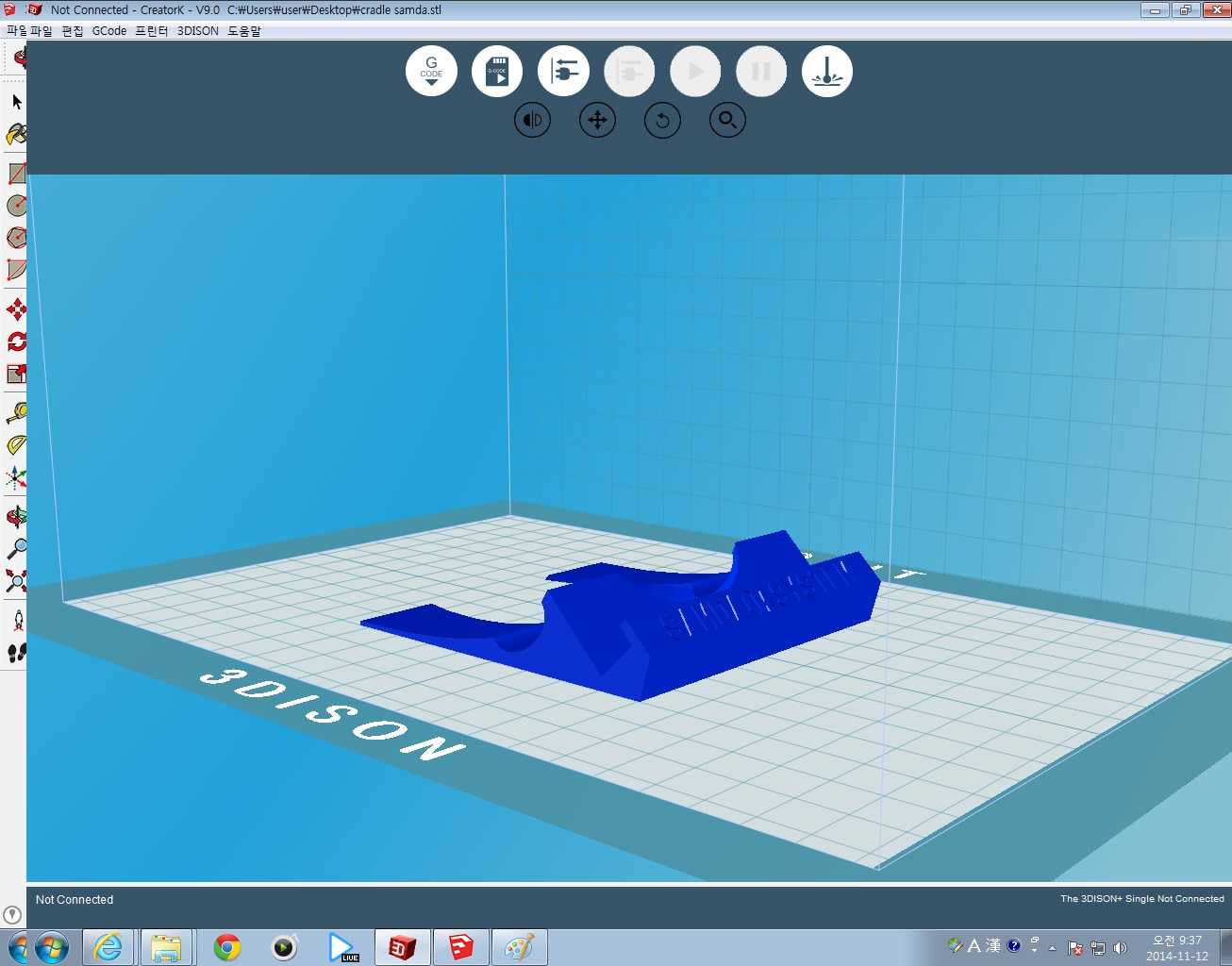Click the greyed-out play print button
The width and height of the screenshot is (1232, 966).
[695, 71]
